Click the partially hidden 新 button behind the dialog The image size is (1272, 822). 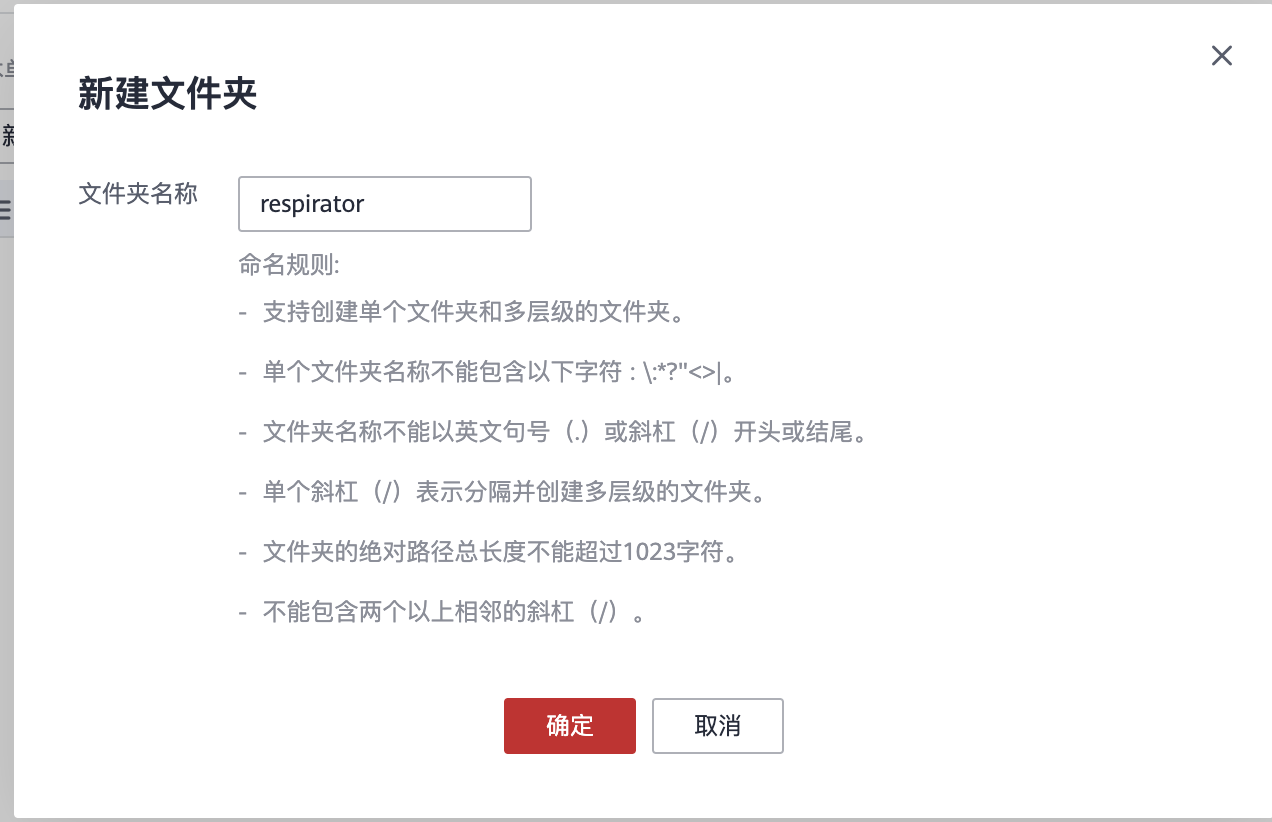(x=6, y=137)
